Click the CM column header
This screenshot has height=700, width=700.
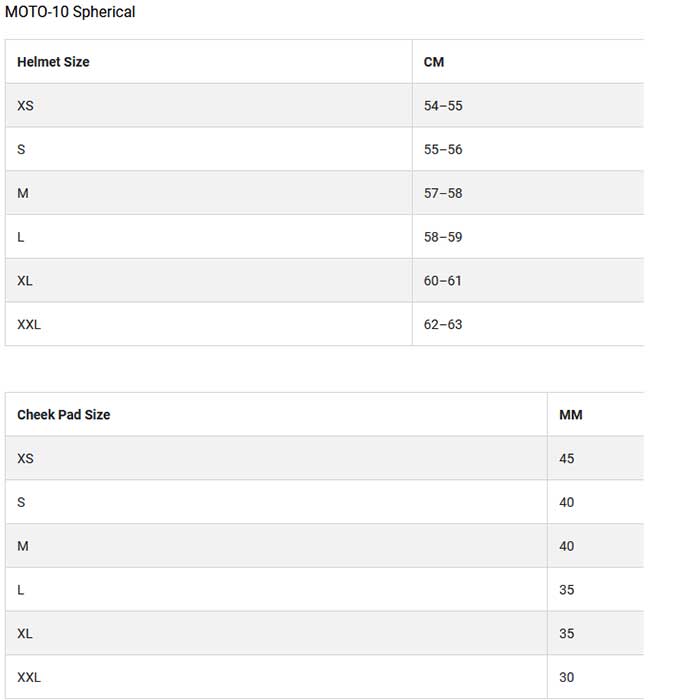(x=434, y=62)
